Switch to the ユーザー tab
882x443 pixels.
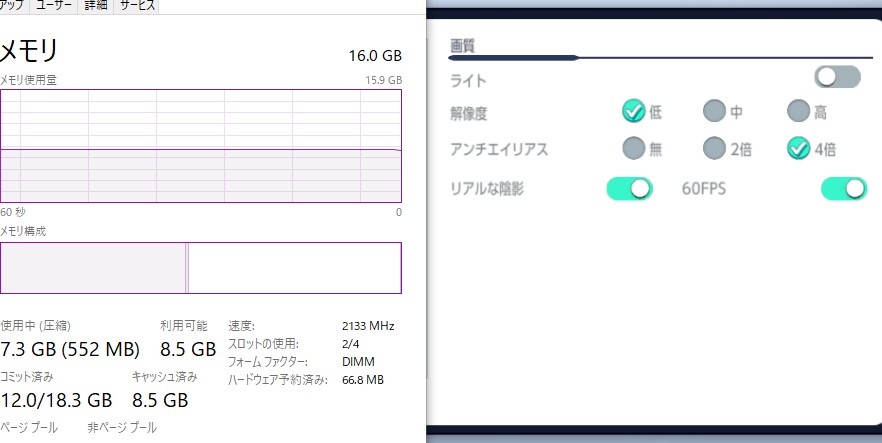pos(53,6)
